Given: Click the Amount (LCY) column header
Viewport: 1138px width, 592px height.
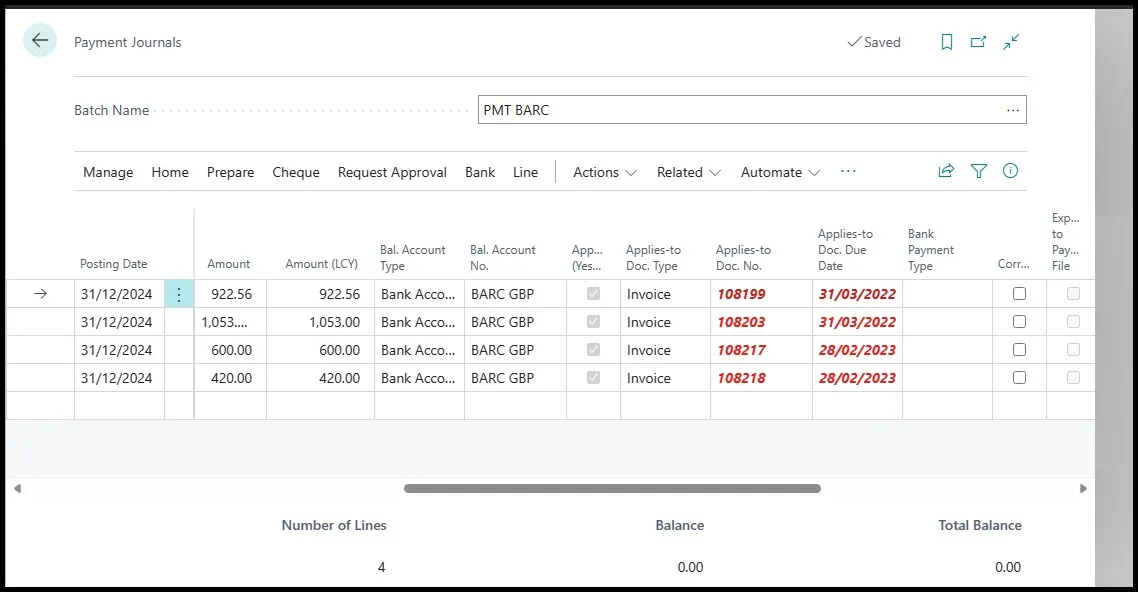Looking at the screenshot, I should click(x=322, y=264).
